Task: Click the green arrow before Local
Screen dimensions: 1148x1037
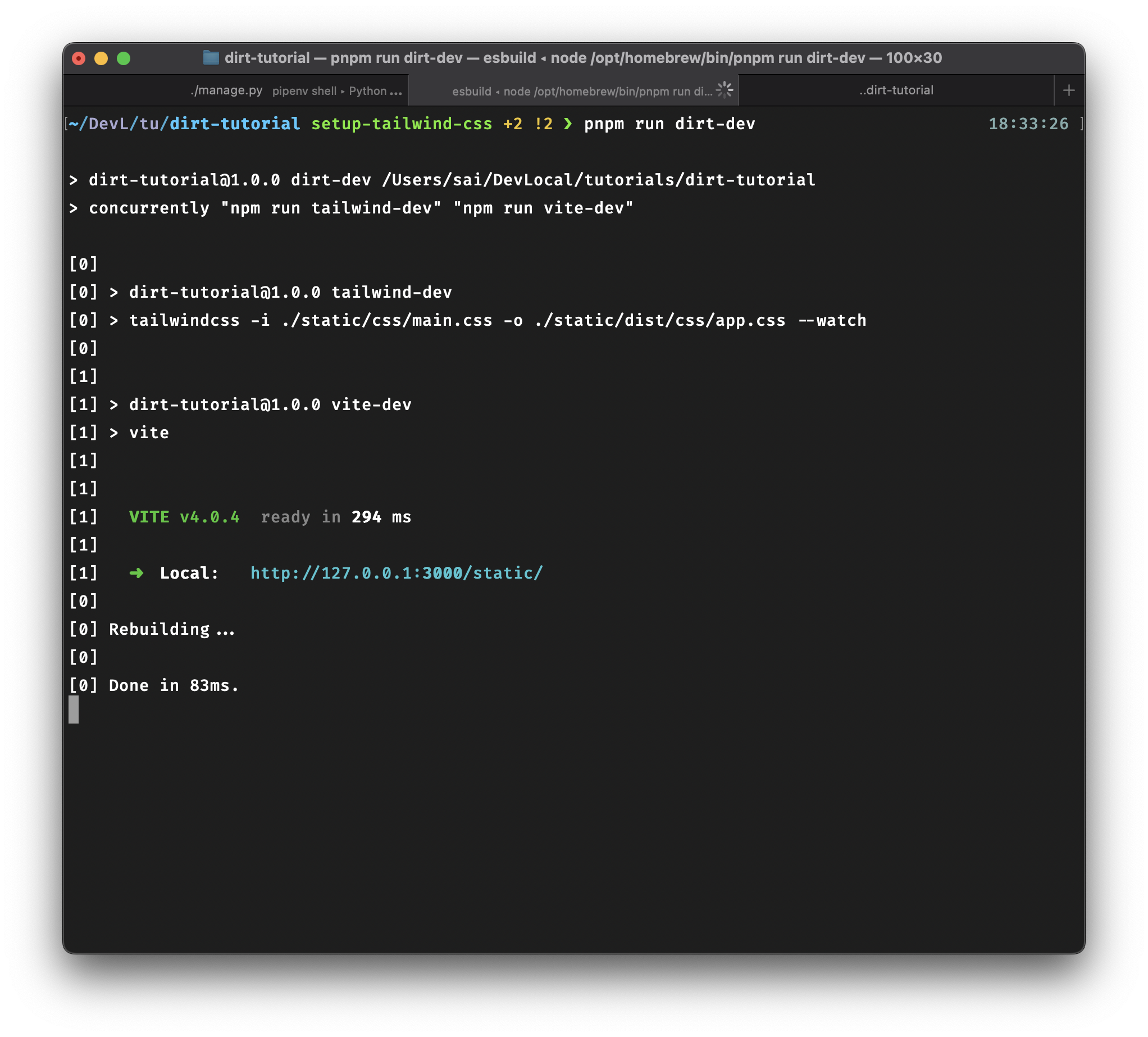Action: 136,573
